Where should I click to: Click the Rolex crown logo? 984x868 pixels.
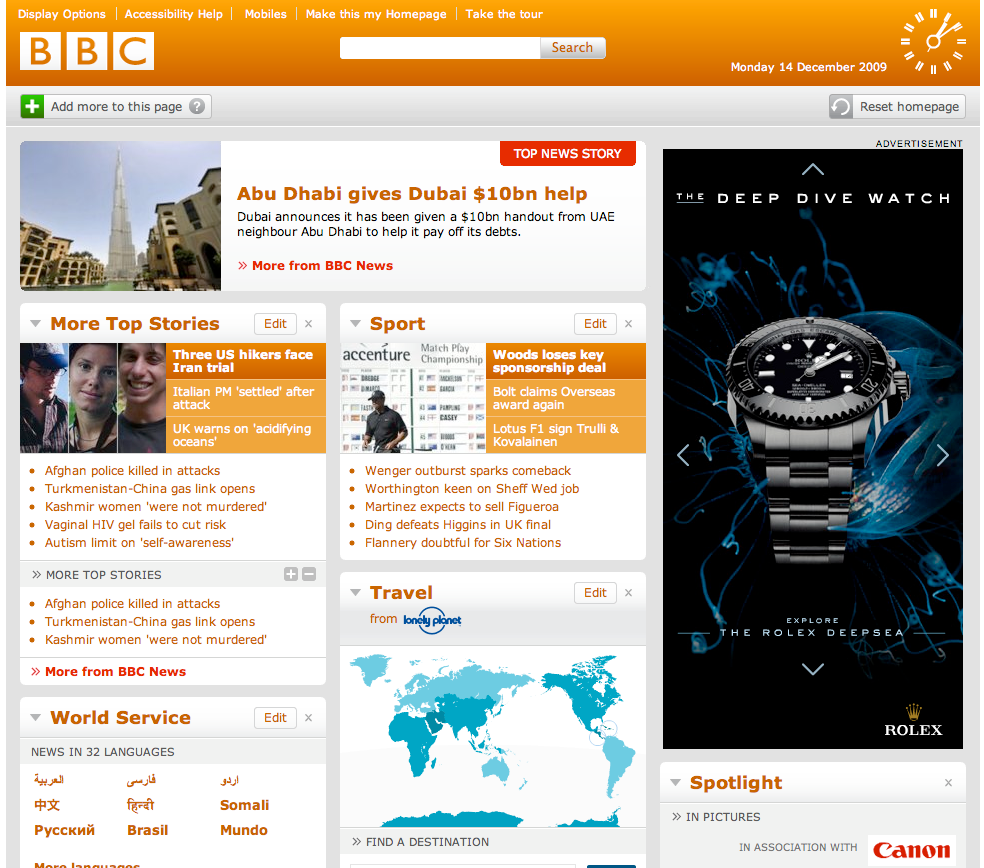click(914, 721)
